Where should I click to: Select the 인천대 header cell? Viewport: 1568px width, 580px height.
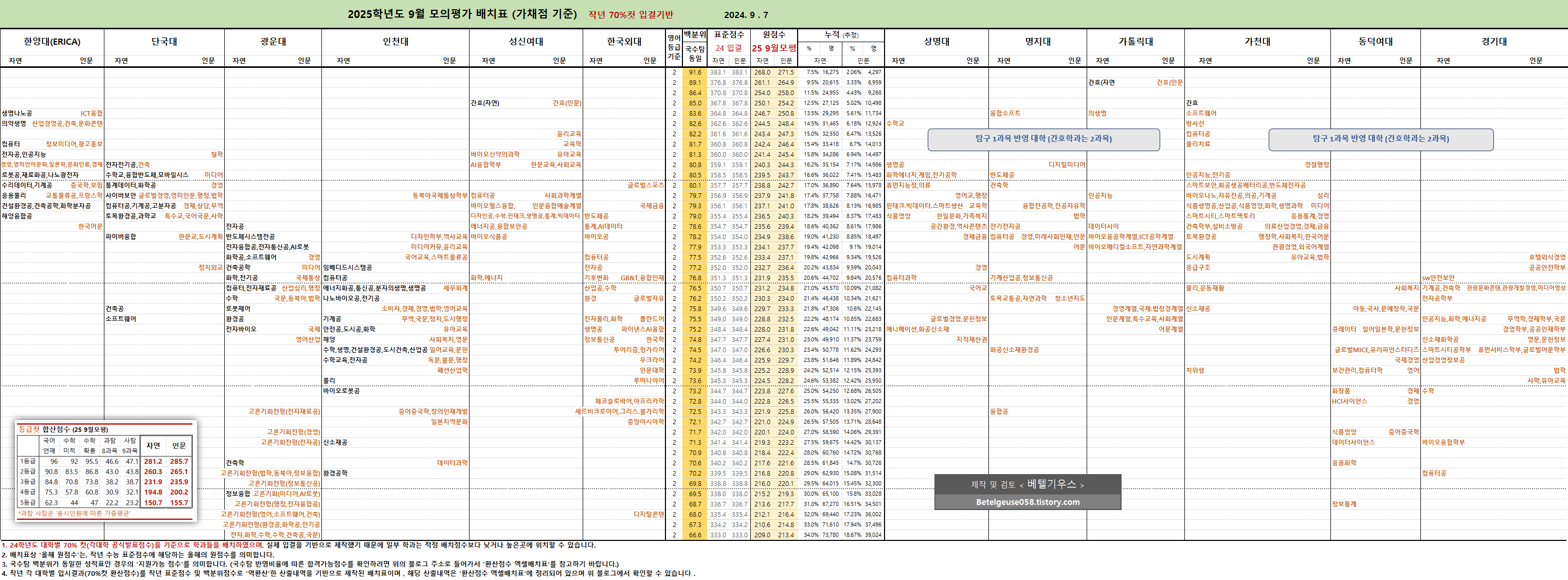point(395,41)
